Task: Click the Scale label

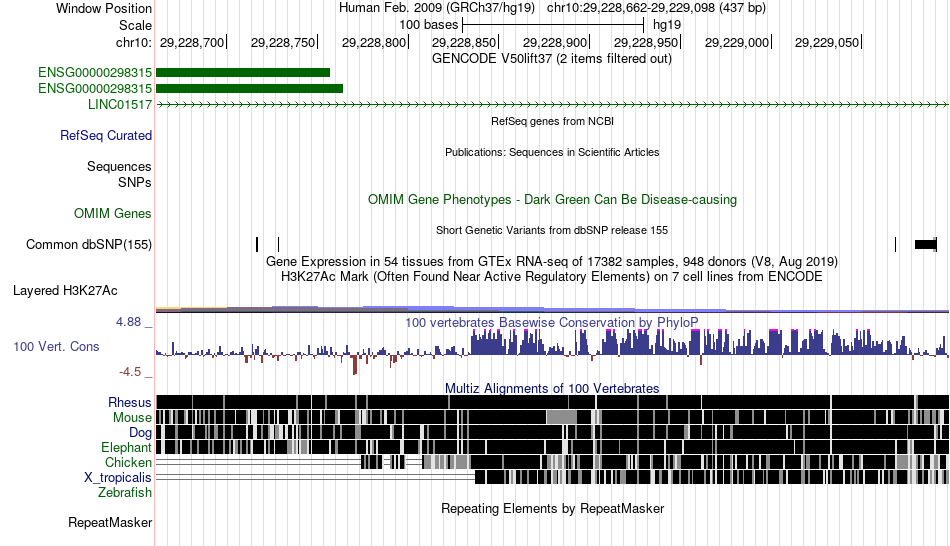Action: pyautogui.click(x=135, y=25)
